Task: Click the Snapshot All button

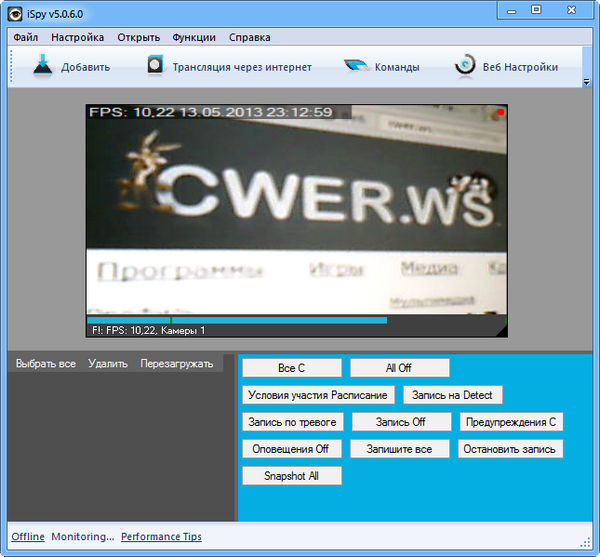Action: click(x=291, y=476)
